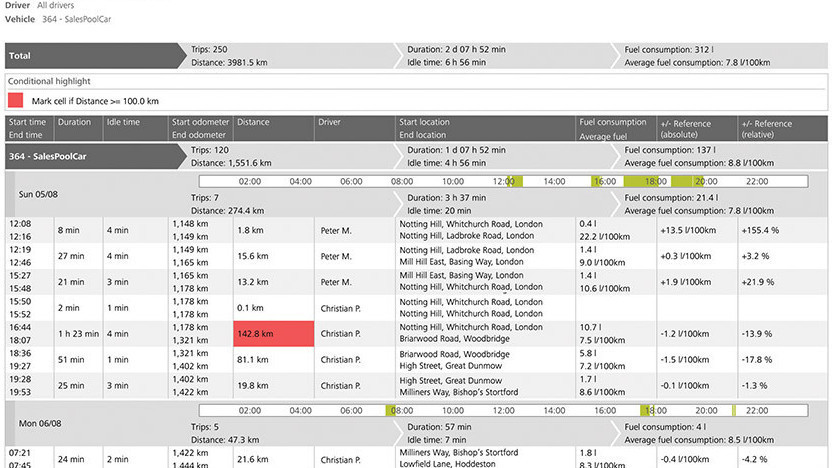Click the Driver column header

pyautogui.click(x=329, y=123)
